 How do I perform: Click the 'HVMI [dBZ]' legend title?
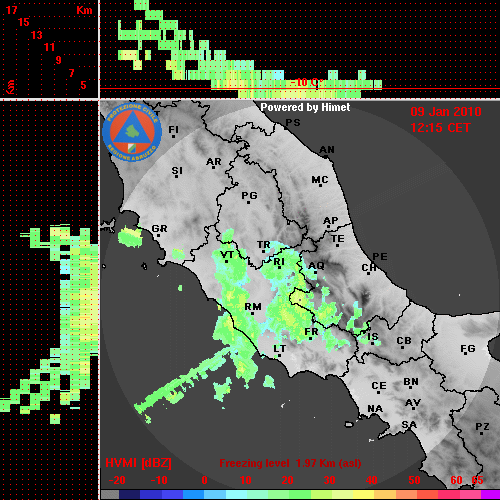coord(138,463)
